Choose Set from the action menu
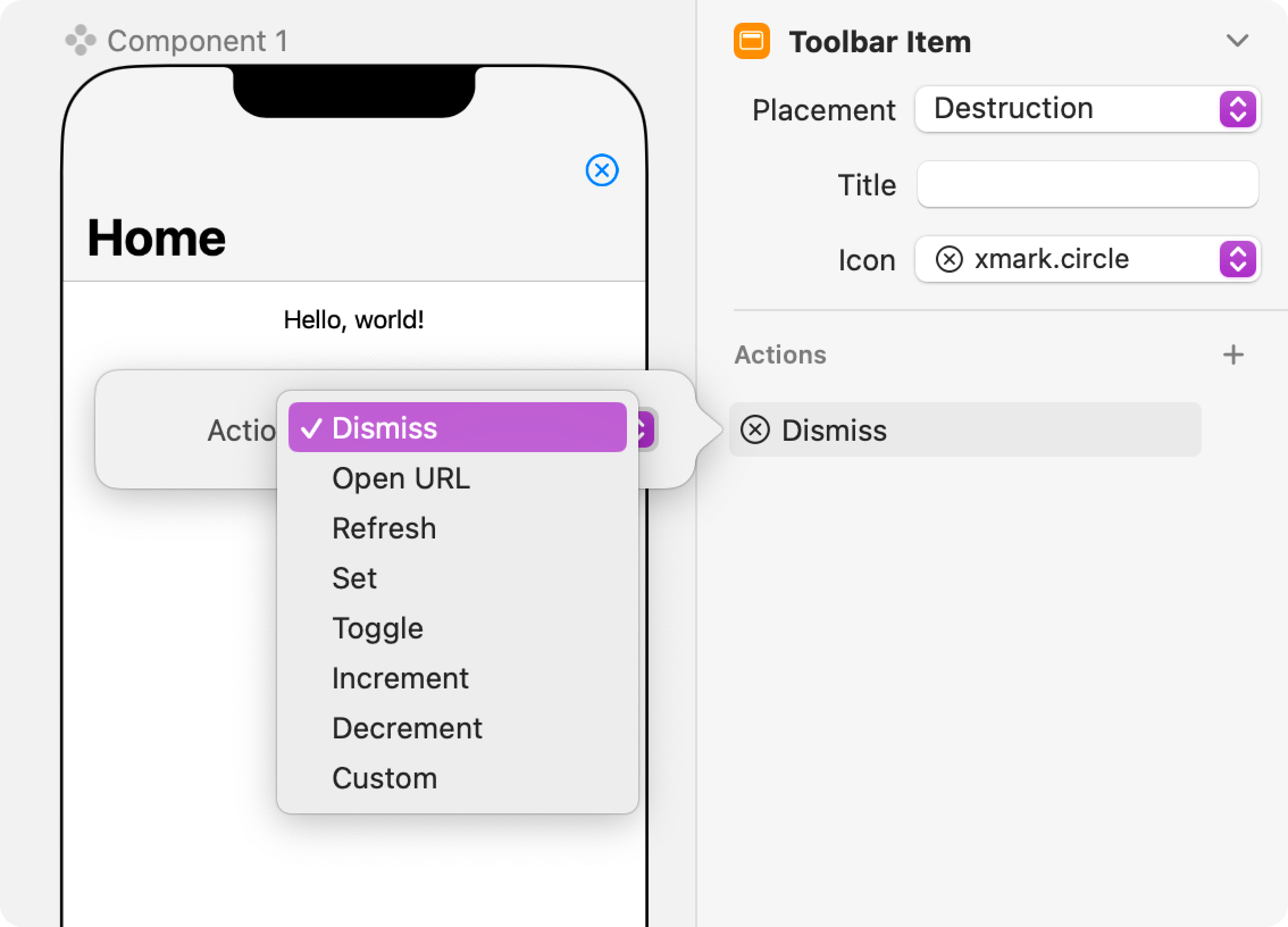Image resolution: width=1288 pixels, height=927 pixels. pos(458,578)
